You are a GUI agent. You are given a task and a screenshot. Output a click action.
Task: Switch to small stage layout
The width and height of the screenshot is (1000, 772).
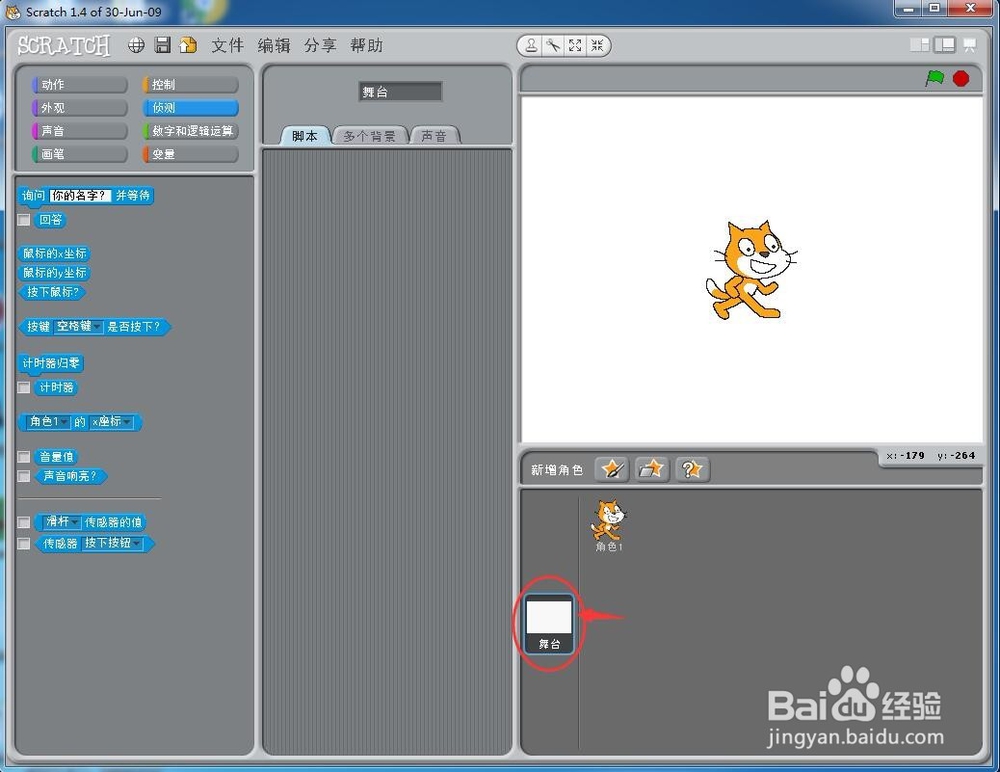(920, 45)
